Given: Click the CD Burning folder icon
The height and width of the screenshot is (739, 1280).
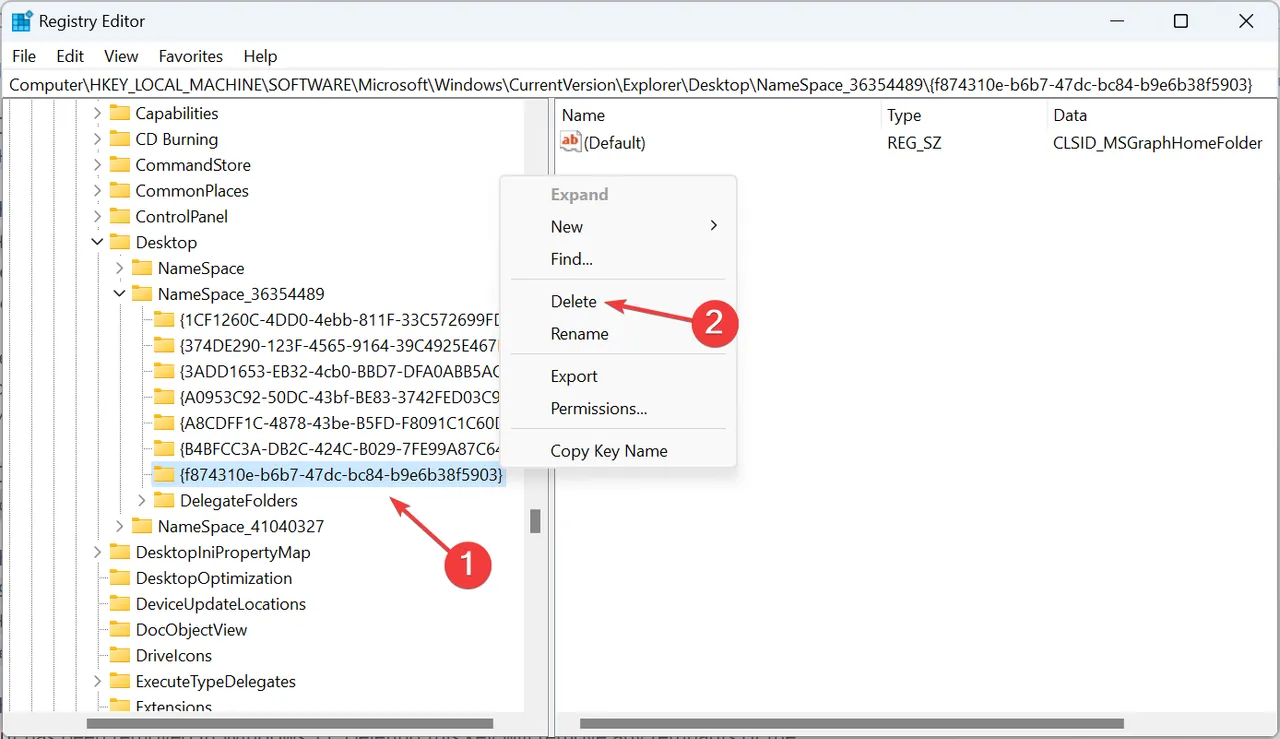Looking at the screenshot, I should click(120, 139).
